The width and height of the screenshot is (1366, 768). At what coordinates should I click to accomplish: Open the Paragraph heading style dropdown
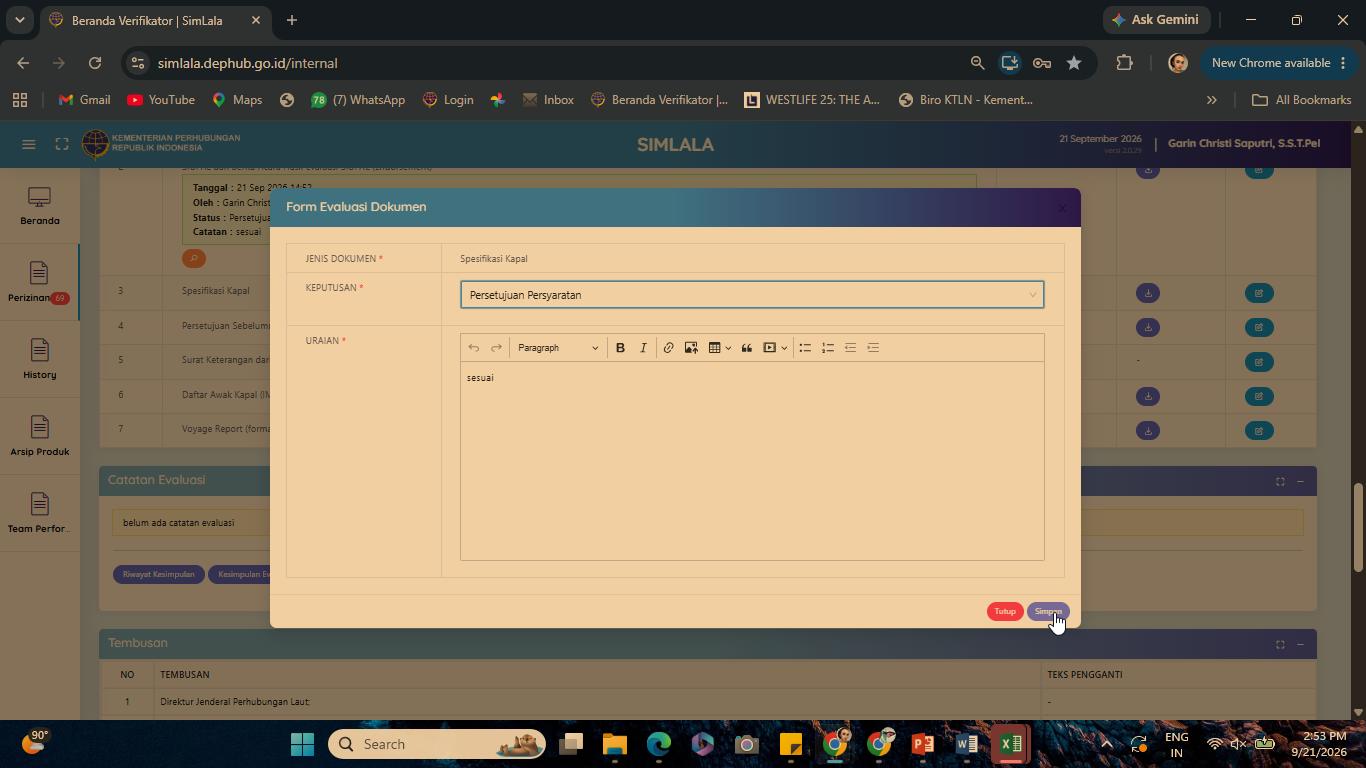point(558,348)
